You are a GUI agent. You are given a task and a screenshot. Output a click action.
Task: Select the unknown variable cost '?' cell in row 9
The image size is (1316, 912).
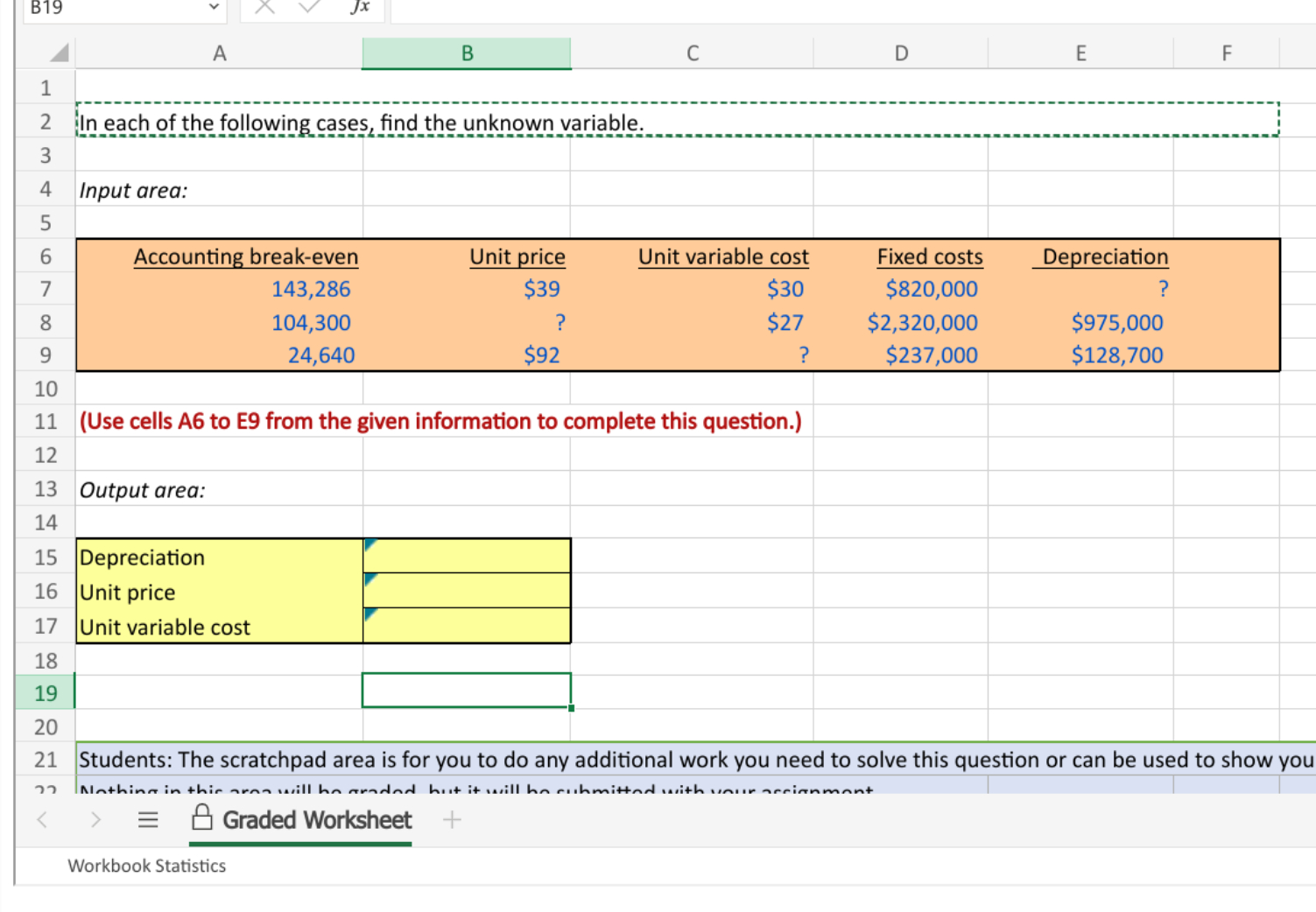[693, 354]
